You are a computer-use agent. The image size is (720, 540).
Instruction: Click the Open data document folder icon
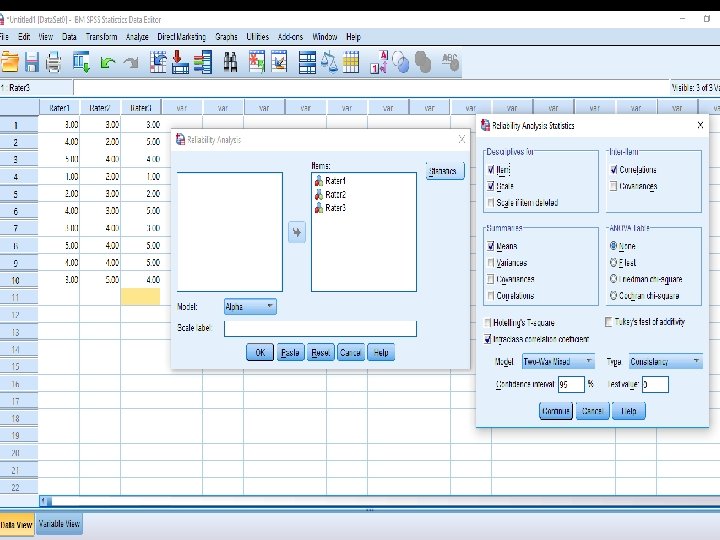click(x=10, y=62)
